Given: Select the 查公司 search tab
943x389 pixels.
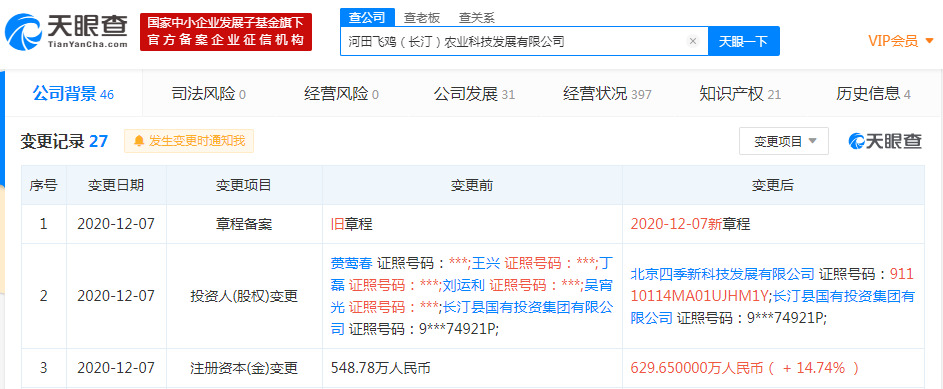Looking at the screenshot, I should click(x=367, y=17).
